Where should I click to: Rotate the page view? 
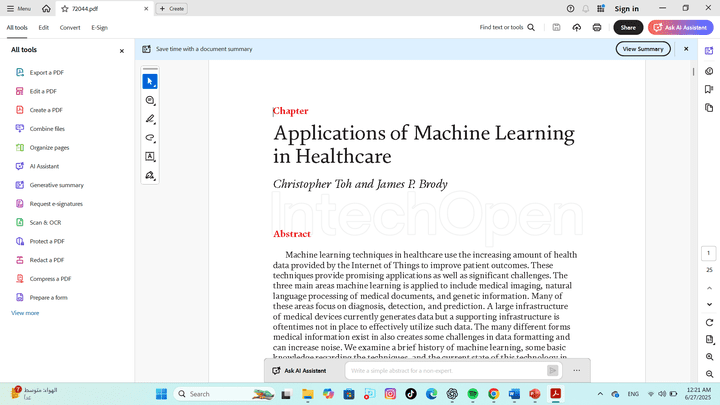pos(709,323)
